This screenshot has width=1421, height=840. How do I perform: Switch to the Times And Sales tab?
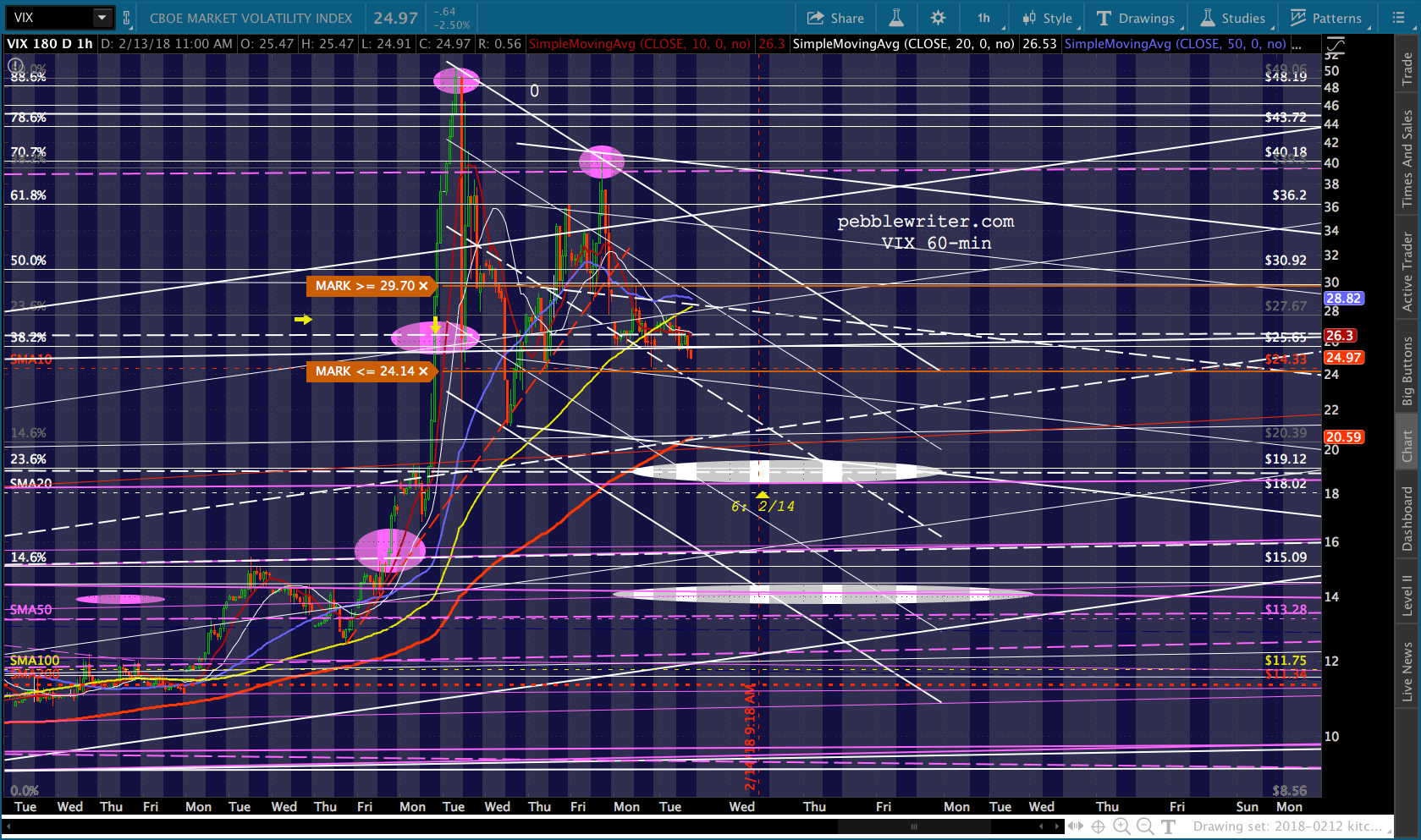coord(1407,159)
